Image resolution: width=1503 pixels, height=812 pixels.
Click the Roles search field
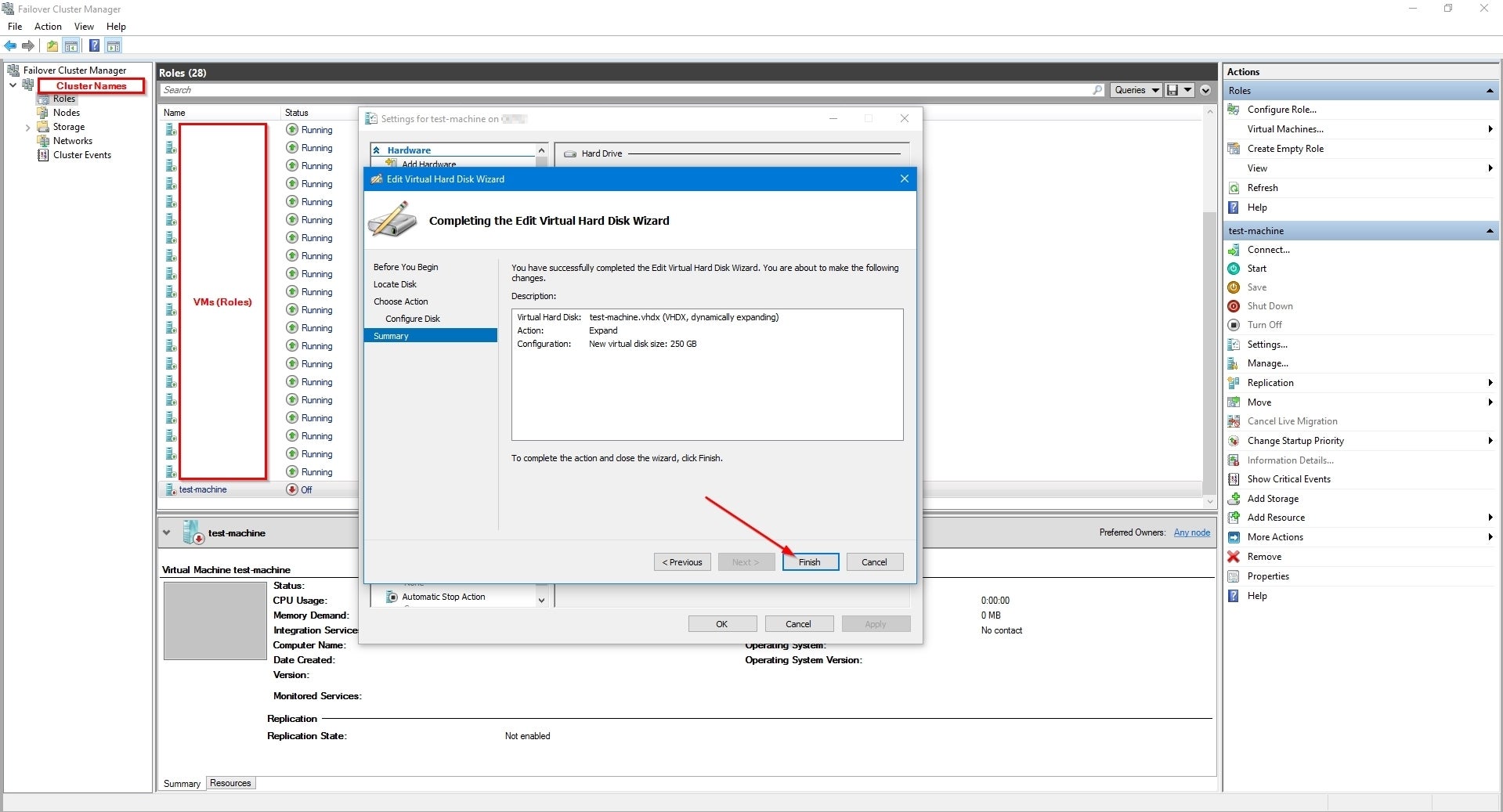coord(627,90)
